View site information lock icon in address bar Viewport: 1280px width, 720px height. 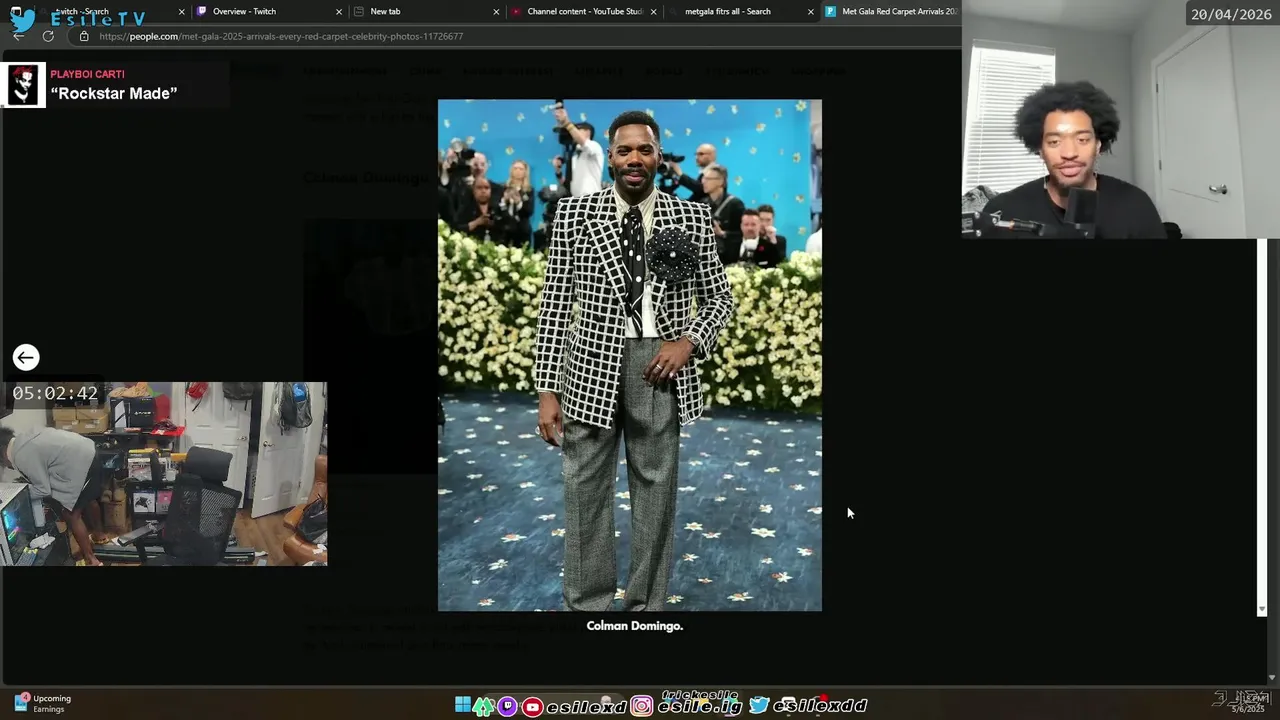click(84, 36)
